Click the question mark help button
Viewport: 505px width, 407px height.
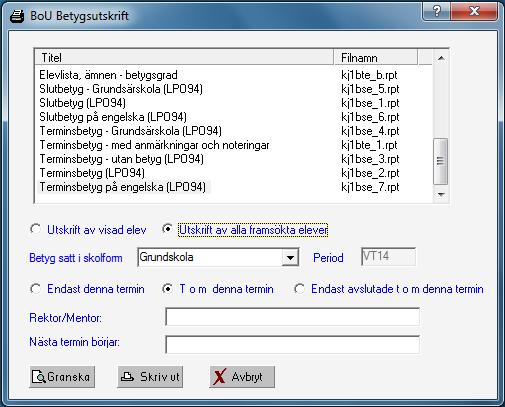[436, 11]
